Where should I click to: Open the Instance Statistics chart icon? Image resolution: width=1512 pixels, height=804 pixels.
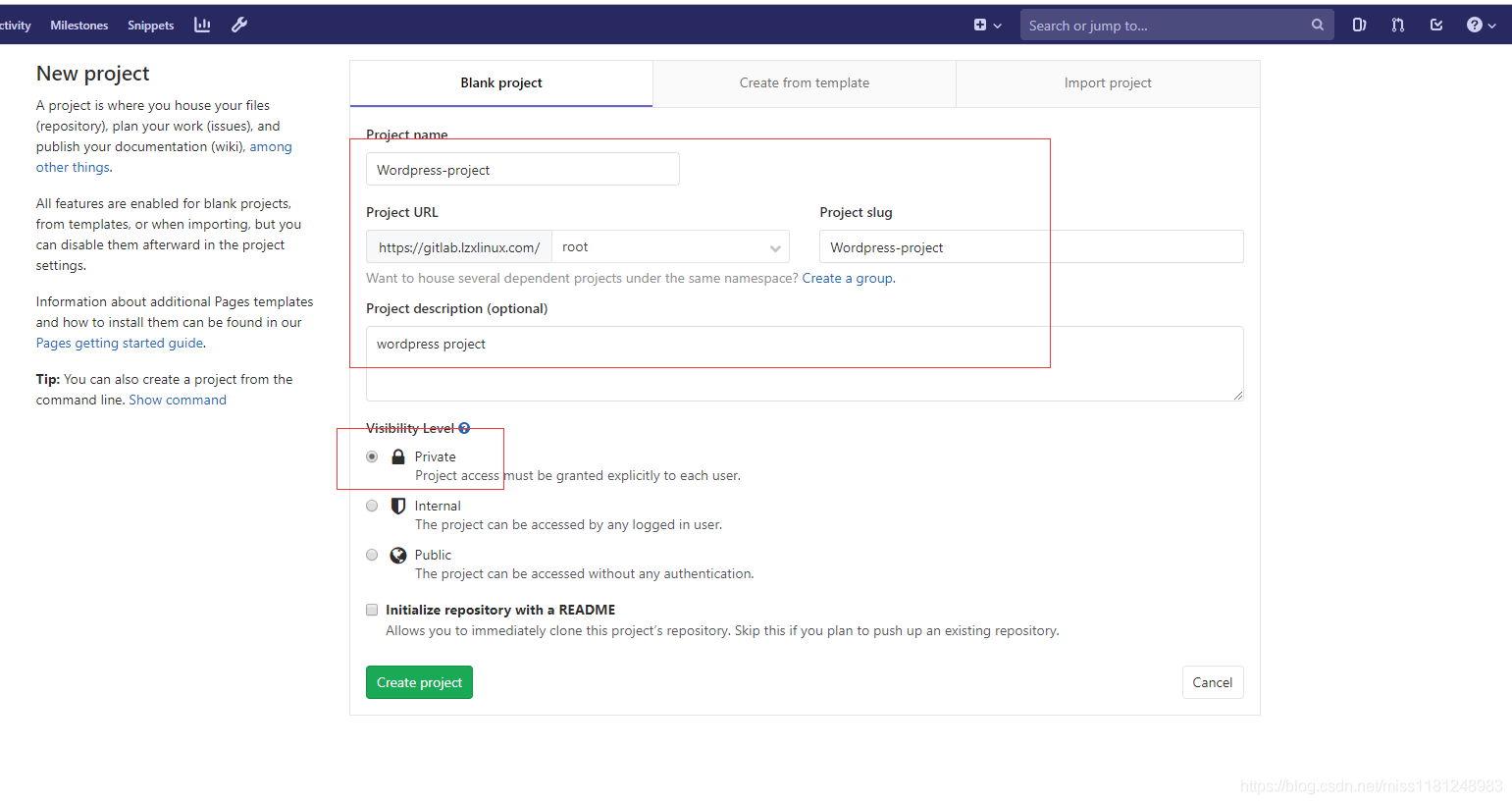(x=202, y=25)
